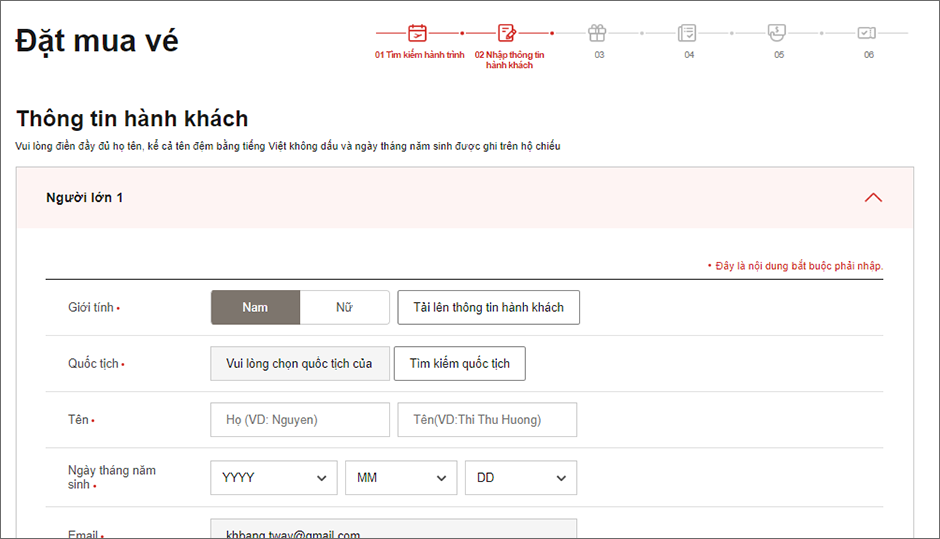Click the Email input field
The image size is (940, 539).
pyautogui.click(x=393, y=530)
